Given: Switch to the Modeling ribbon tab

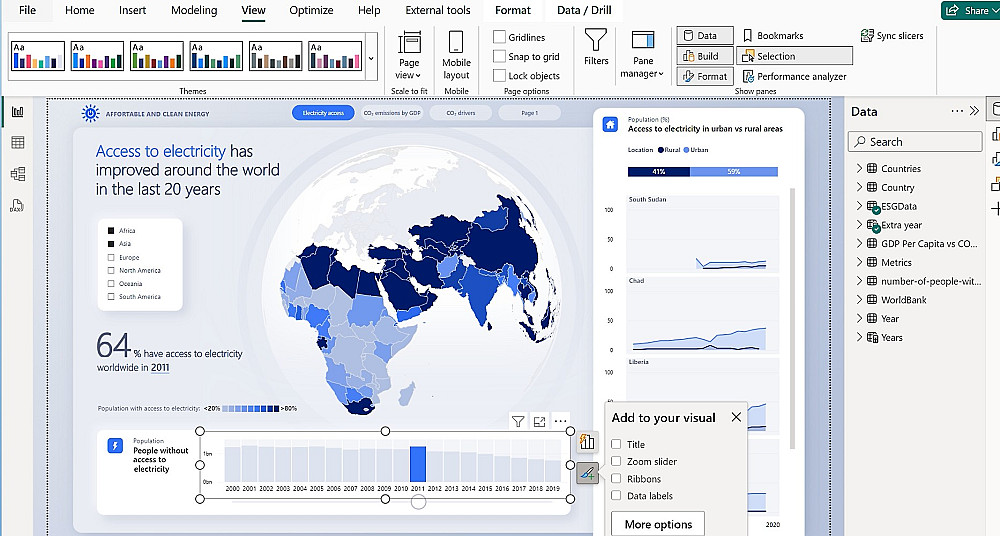Looking at the screenshot, I should [194, 10].
